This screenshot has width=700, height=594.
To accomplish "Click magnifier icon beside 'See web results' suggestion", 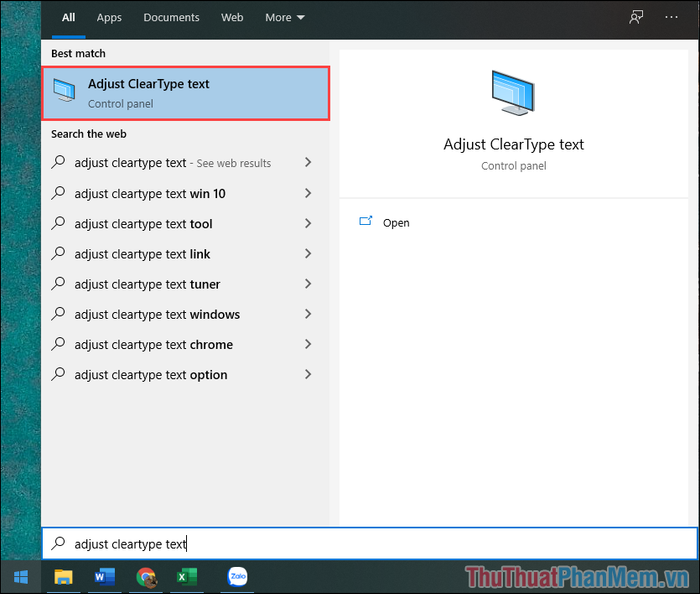I will click(x=58, y=162).
